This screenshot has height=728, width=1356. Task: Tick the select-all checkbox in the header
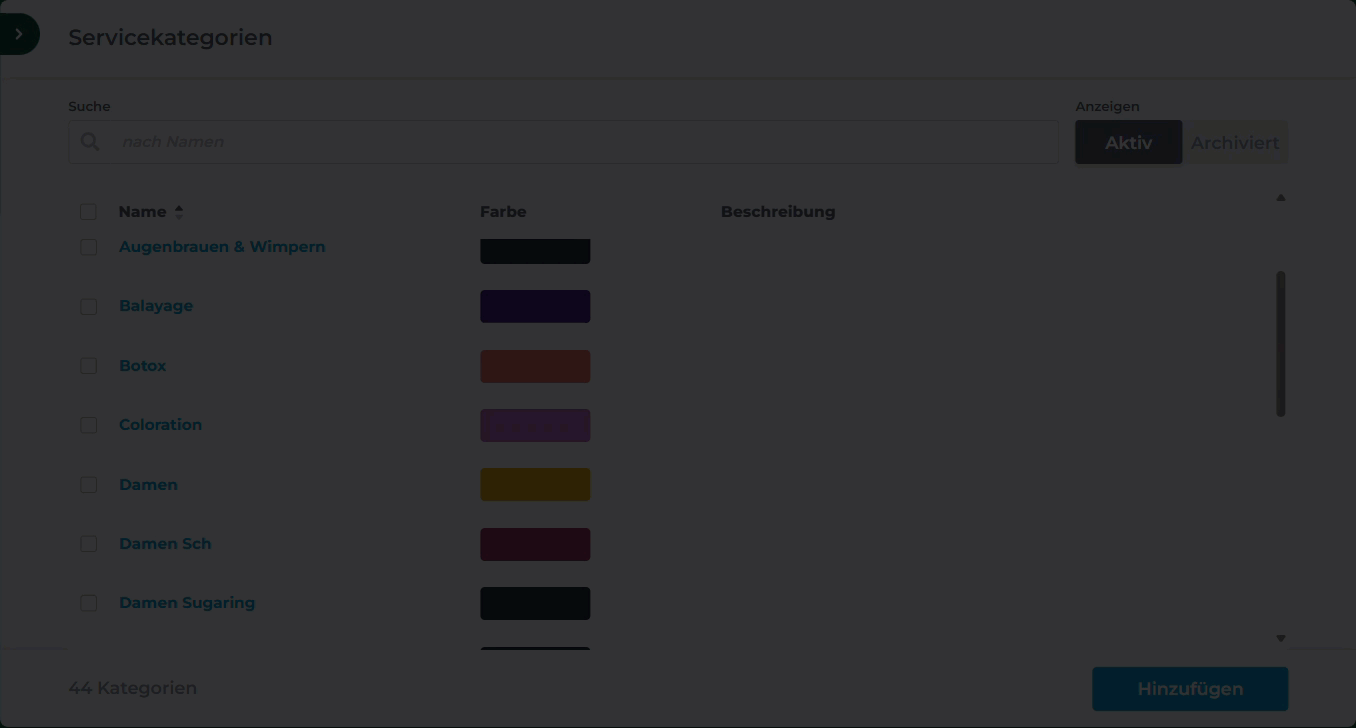pos(89,212)
